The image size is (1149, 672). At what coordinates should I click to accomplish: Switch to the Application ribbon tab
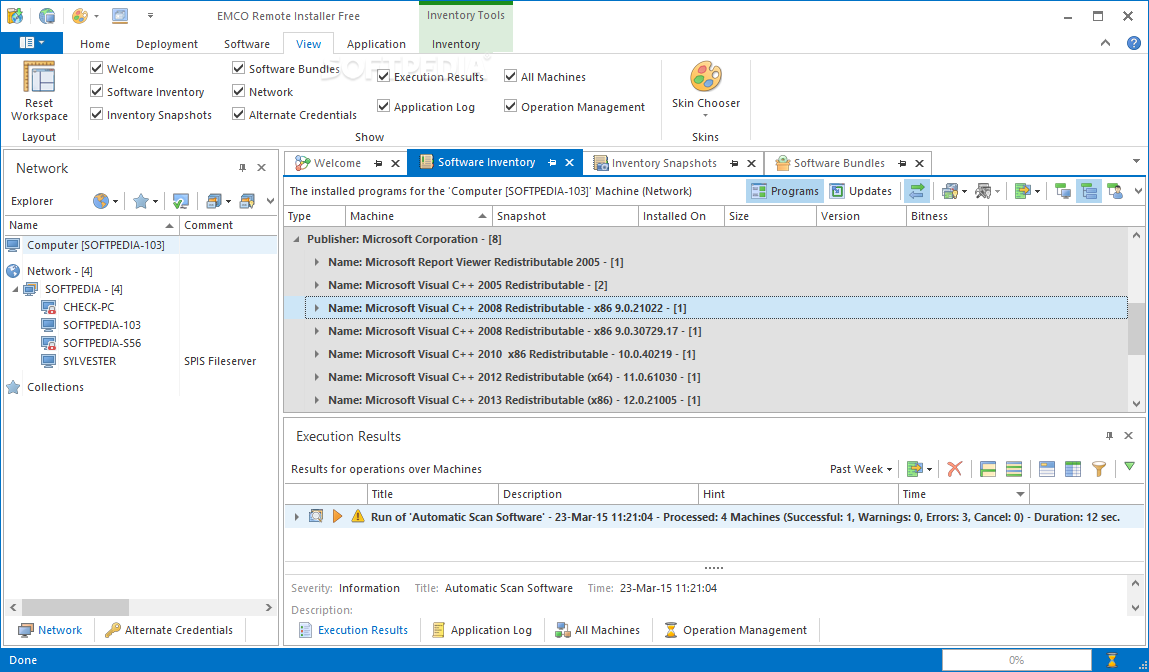pyautogui.click(x=376, y=44)
